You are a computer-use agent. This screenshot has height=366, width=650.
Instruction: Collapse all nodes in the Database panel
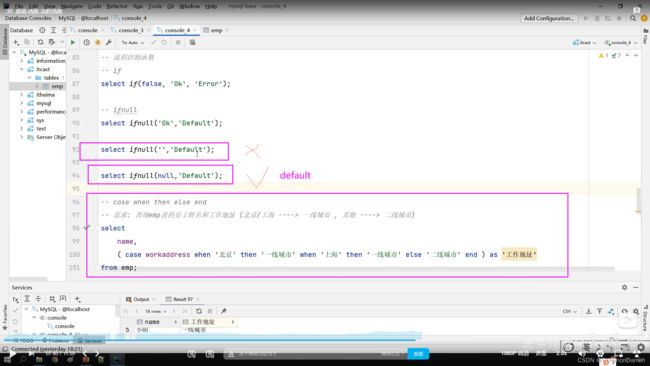[x=63, y=30]
